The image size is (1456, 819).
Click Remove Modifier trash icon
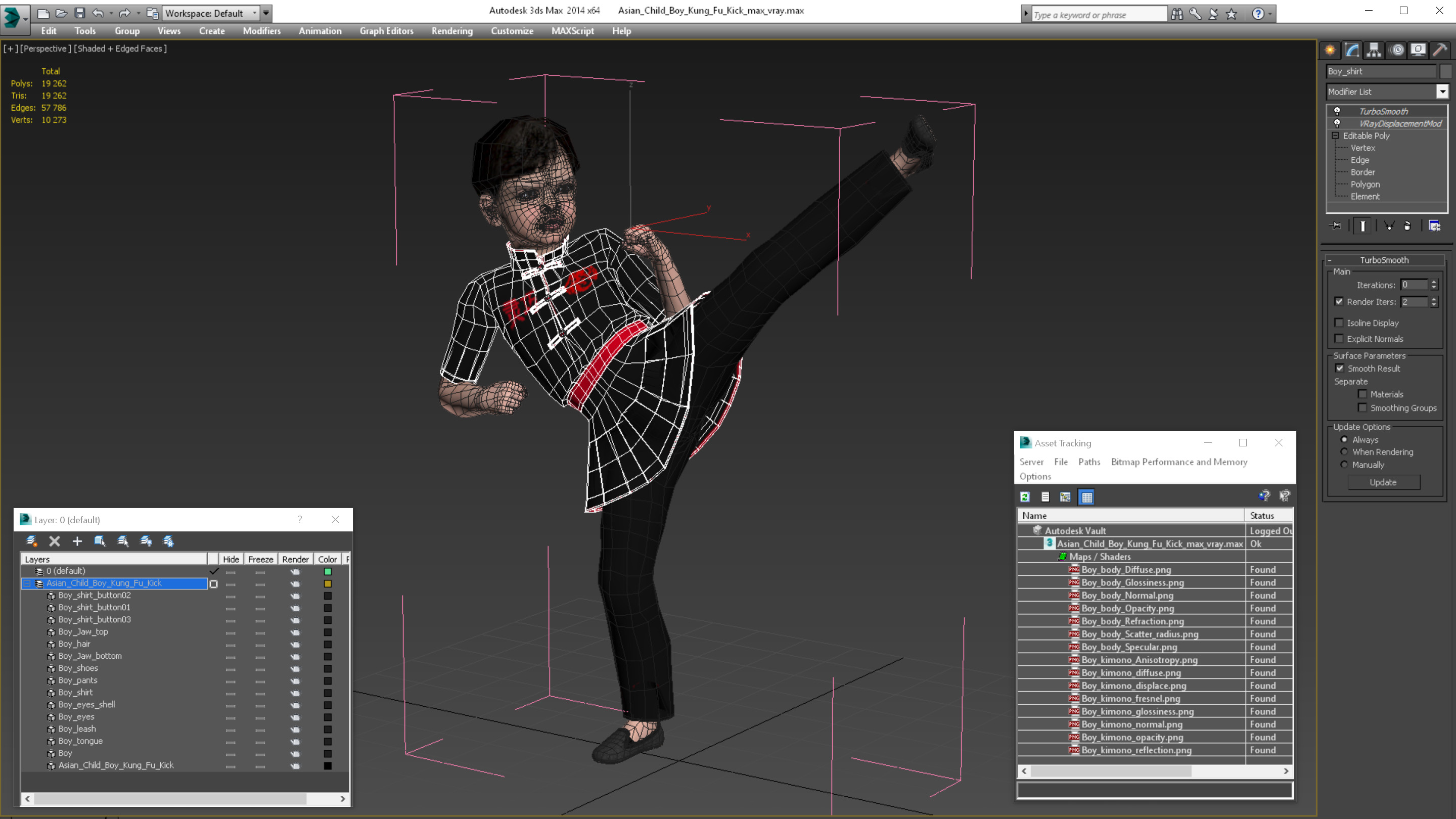click(1407, 225)
